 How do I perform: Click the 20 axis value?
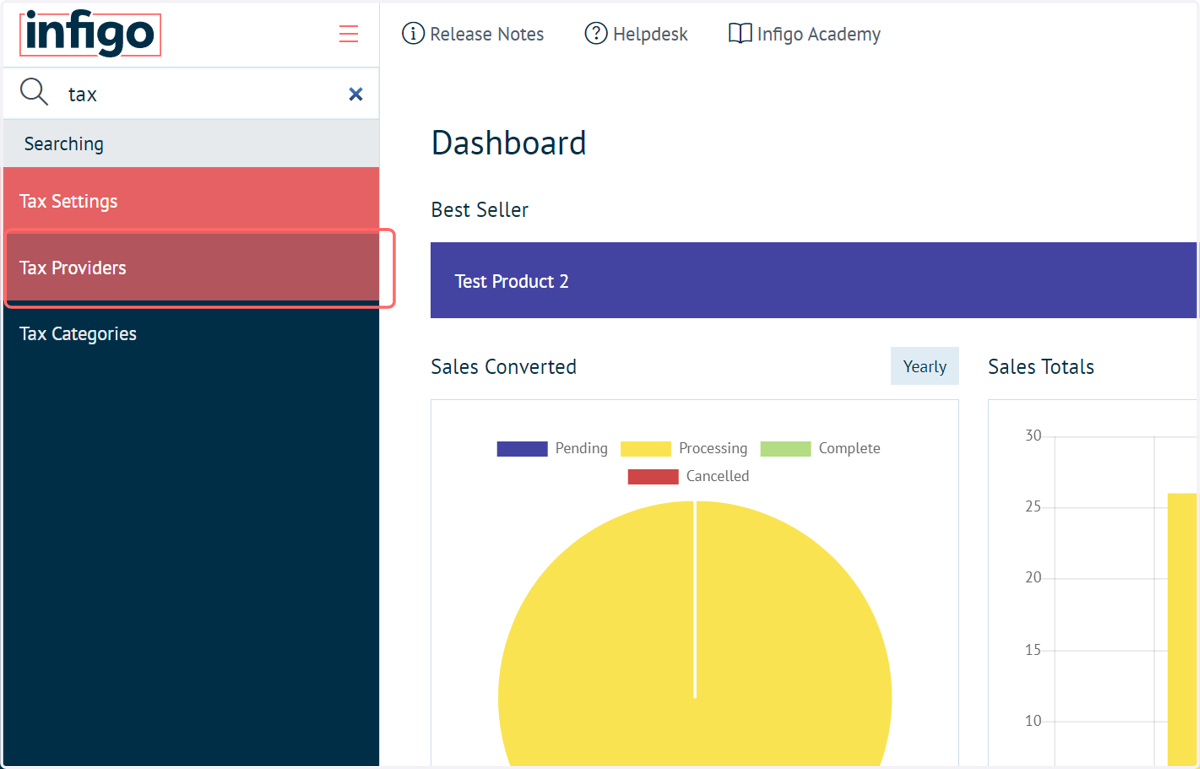1033,578
